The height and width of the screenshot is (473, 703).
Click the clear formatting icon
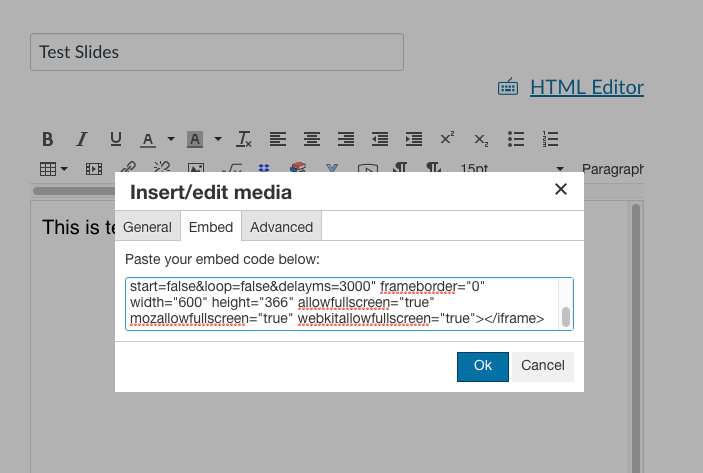pyautogui.click(x=243, y=139)
